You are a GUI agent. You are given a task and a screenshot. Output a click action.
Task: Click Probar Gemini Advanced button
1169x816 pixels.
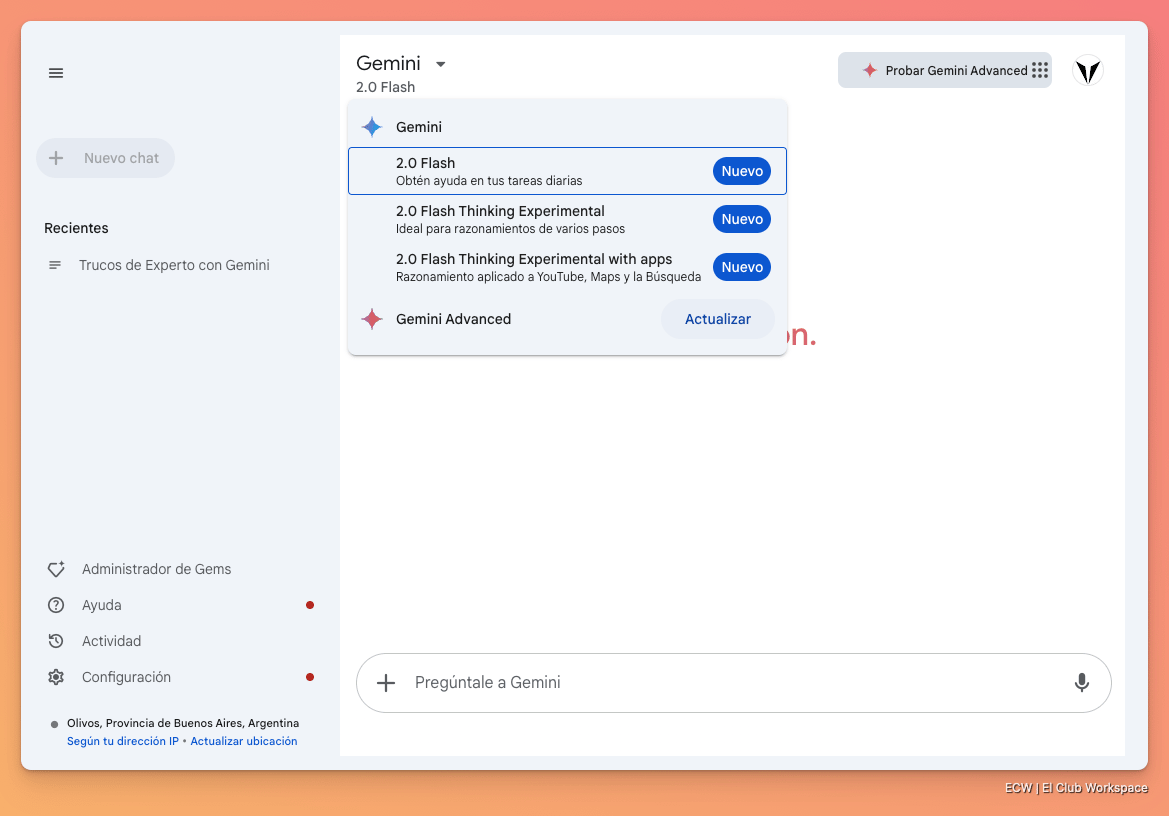point(945,70)
